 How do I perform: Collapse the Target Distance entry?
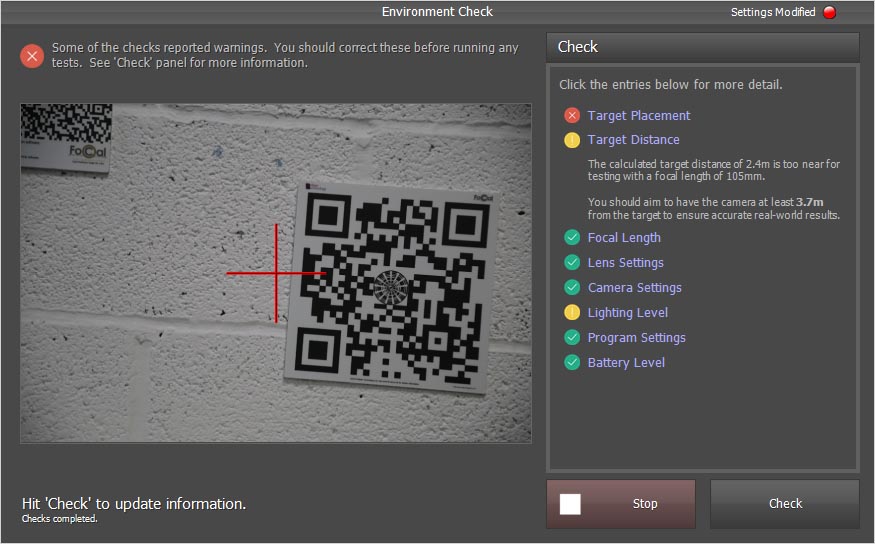(x=633, y=139)
